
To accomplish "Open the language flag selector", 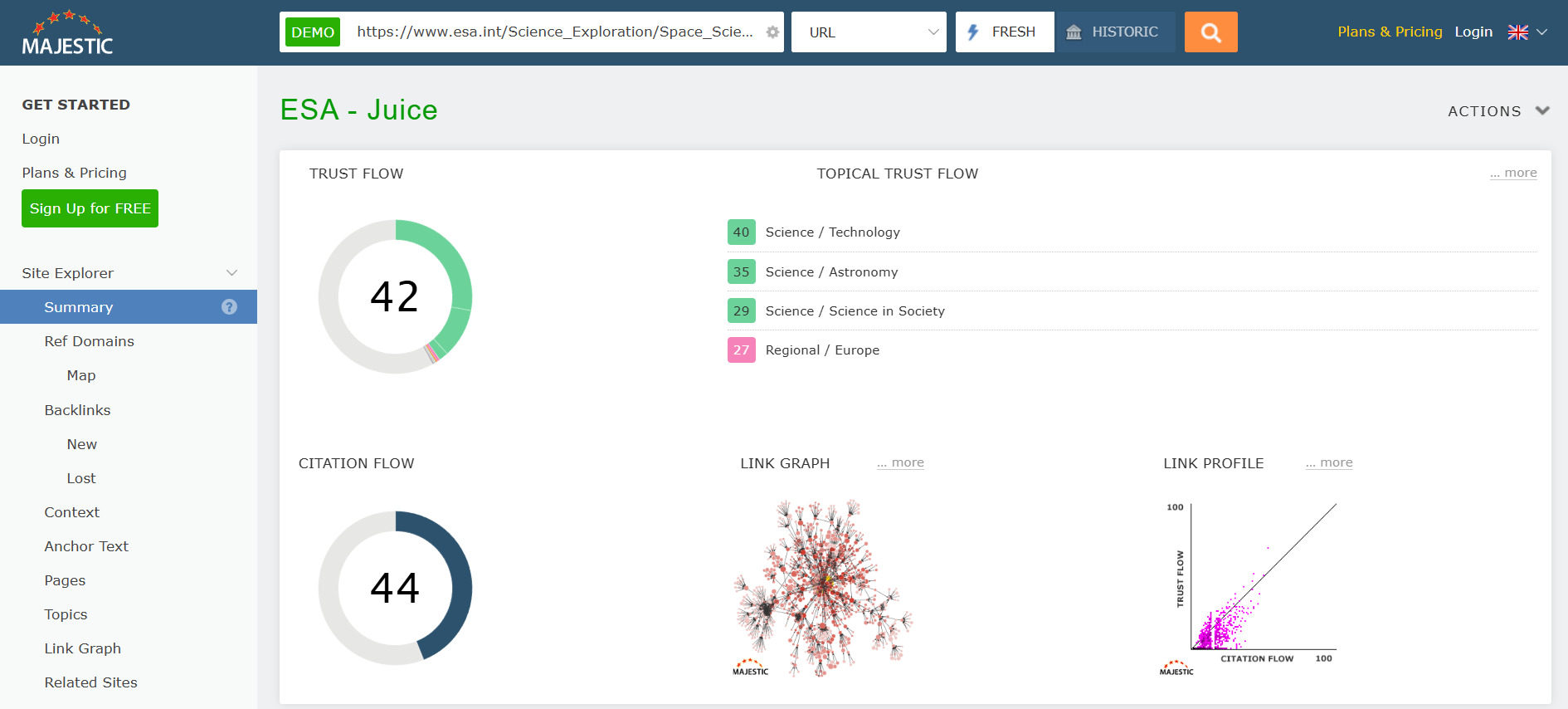I will coord(1527,32).
